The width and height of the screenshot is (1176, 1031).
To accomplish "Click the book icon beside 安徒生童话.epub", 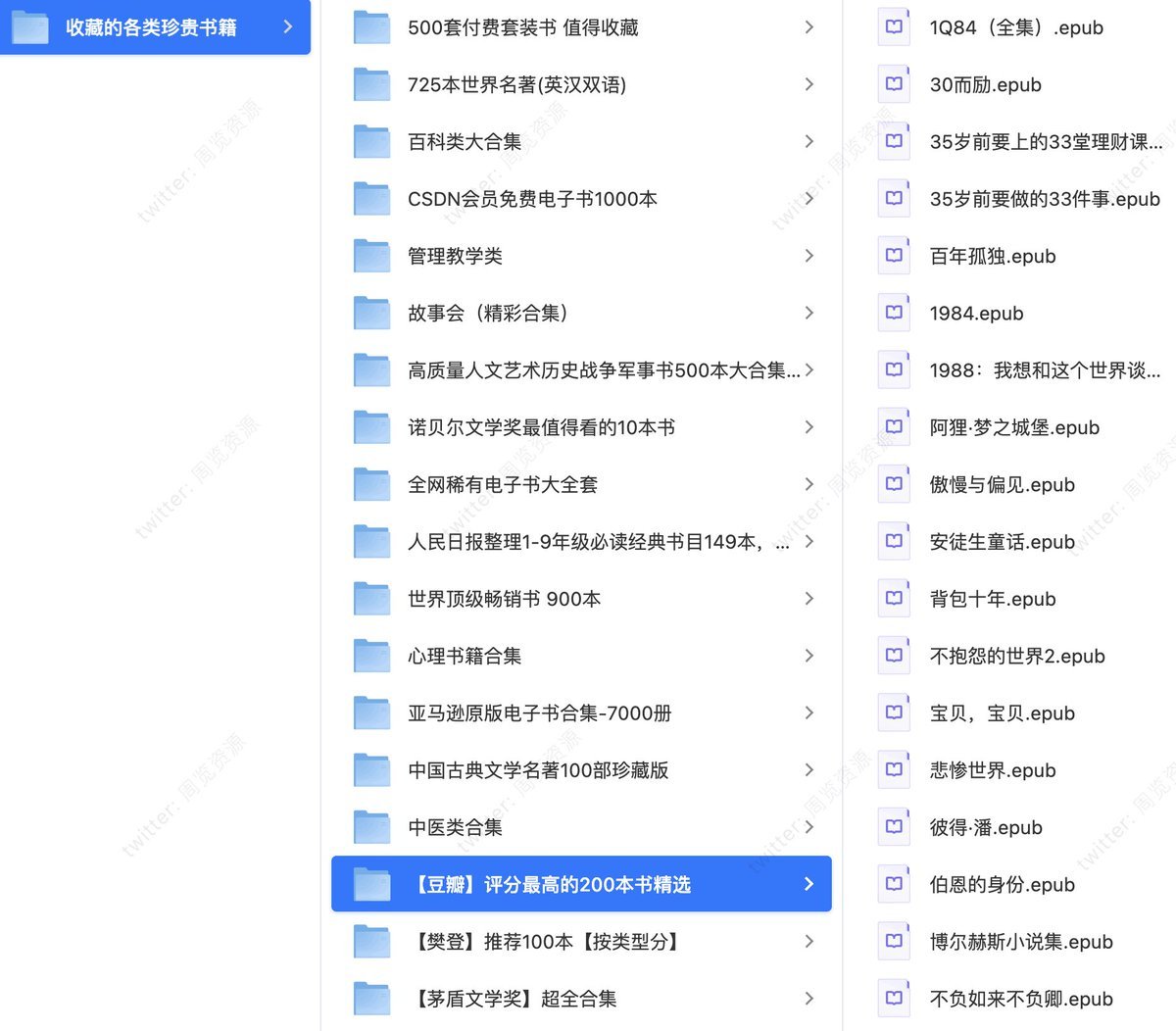I will 894,541.
